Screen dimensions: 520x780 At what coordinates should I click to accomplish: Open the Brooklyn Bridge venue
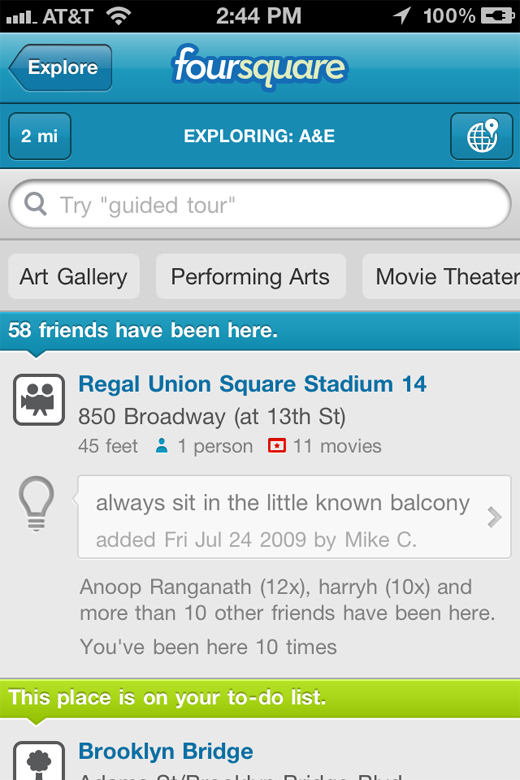click(x=166, y=751)
